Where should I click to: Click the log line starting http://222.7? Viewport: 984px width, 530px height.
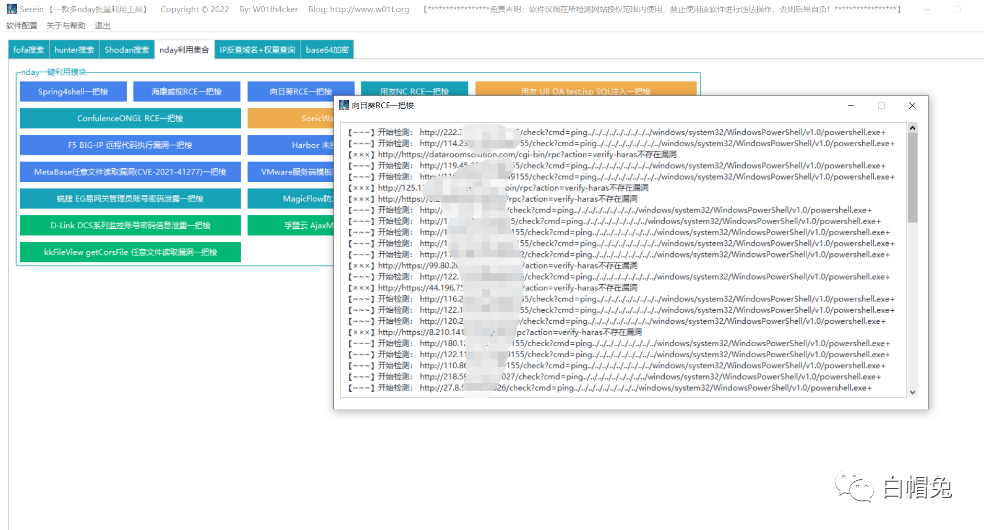click(617, 132)
